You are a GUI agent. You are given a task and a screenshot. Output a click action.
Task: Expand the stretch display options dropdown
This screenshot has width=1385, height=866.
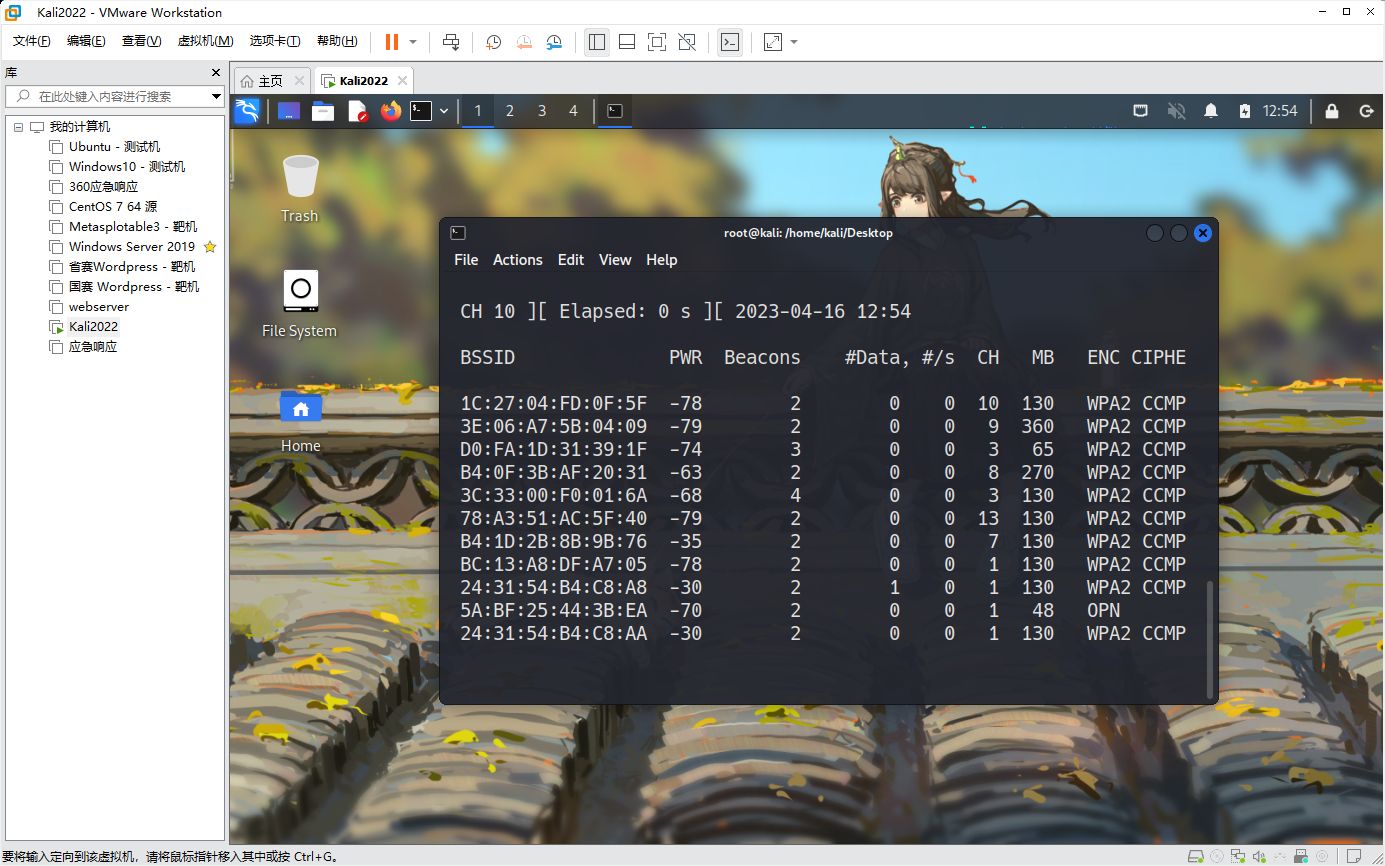[x=794, y=42]
